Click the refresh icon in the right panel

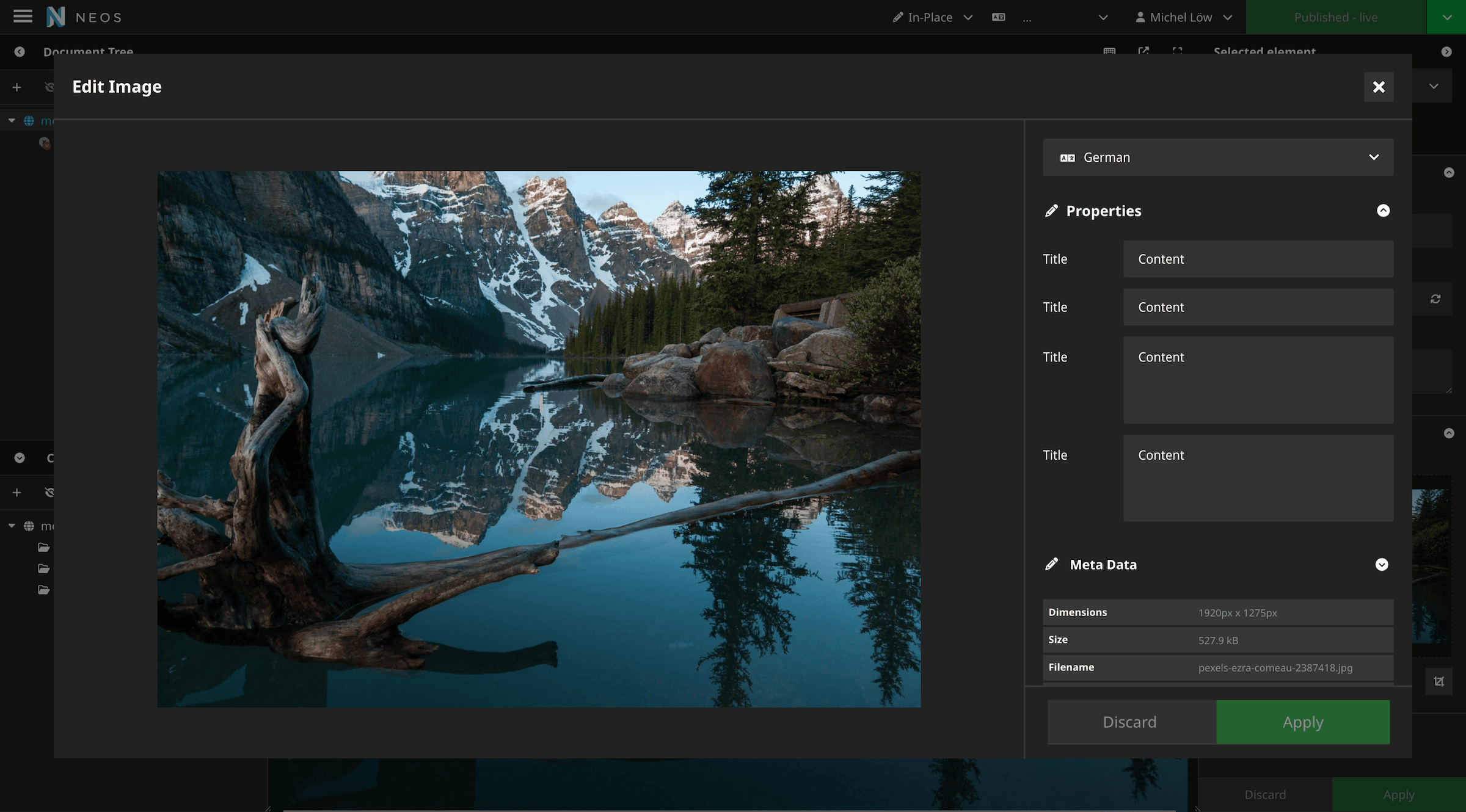[1436, 299]
